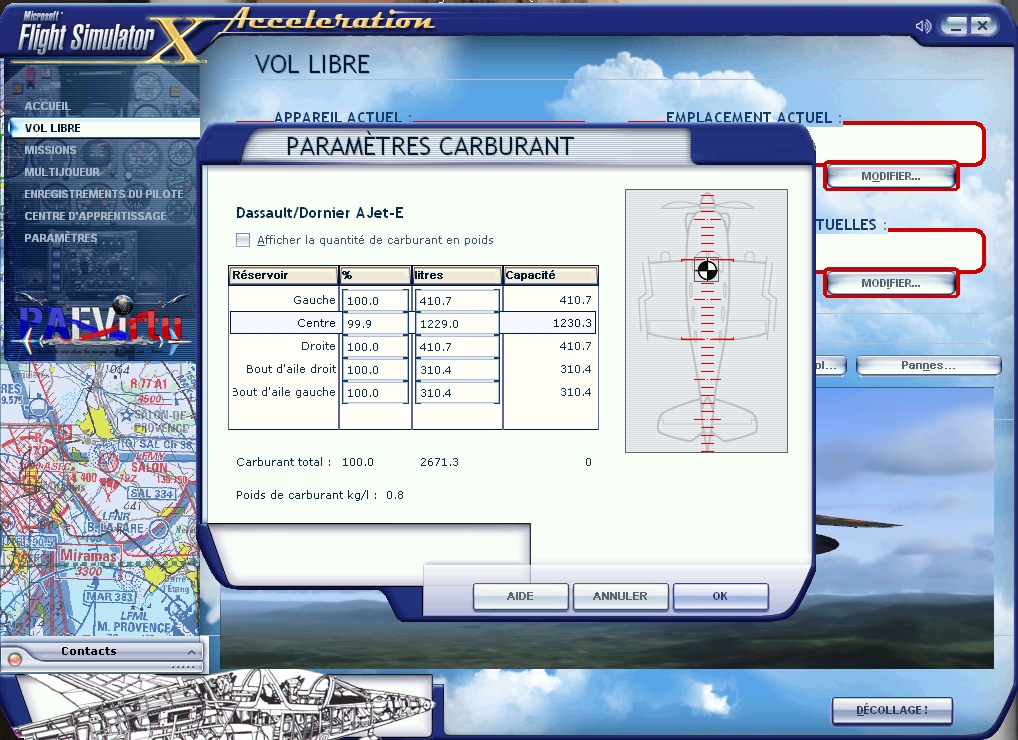The image size is (1018, 740).
Task: Click the Réservoir column header
Action: click(284, 275)
